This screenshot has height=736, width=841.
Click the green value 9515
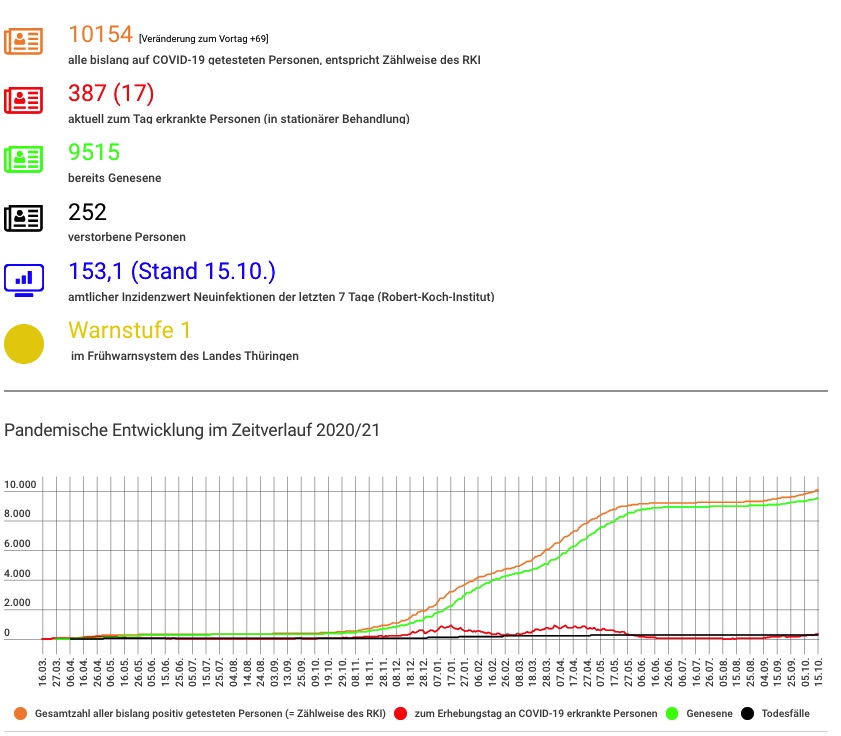(94, 152)
